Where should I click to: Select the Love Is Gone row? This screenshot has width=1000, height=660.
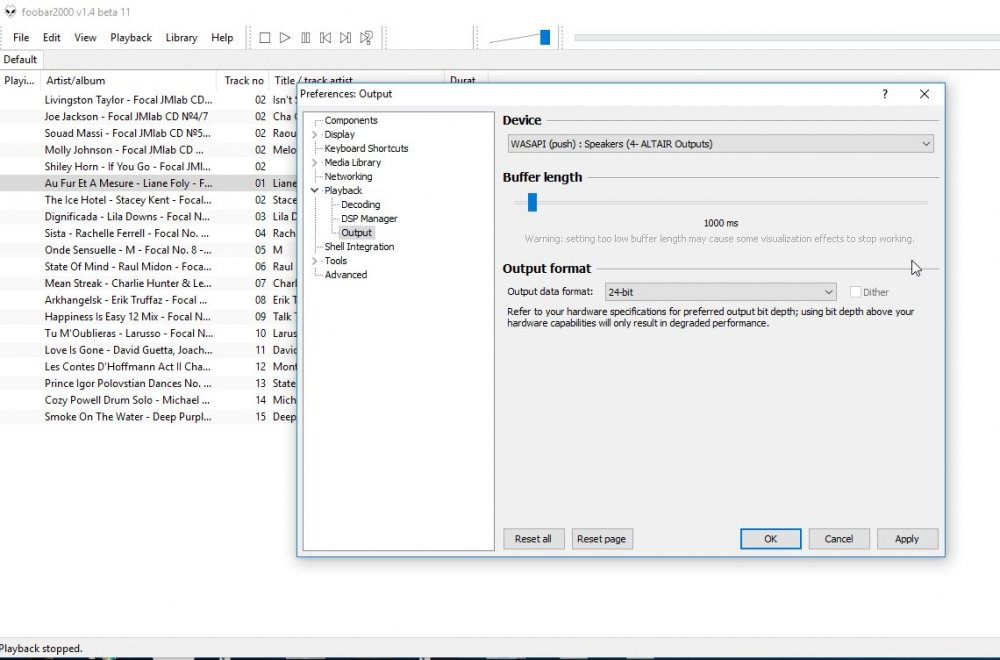pyautogui.click(x=148, y=350)
